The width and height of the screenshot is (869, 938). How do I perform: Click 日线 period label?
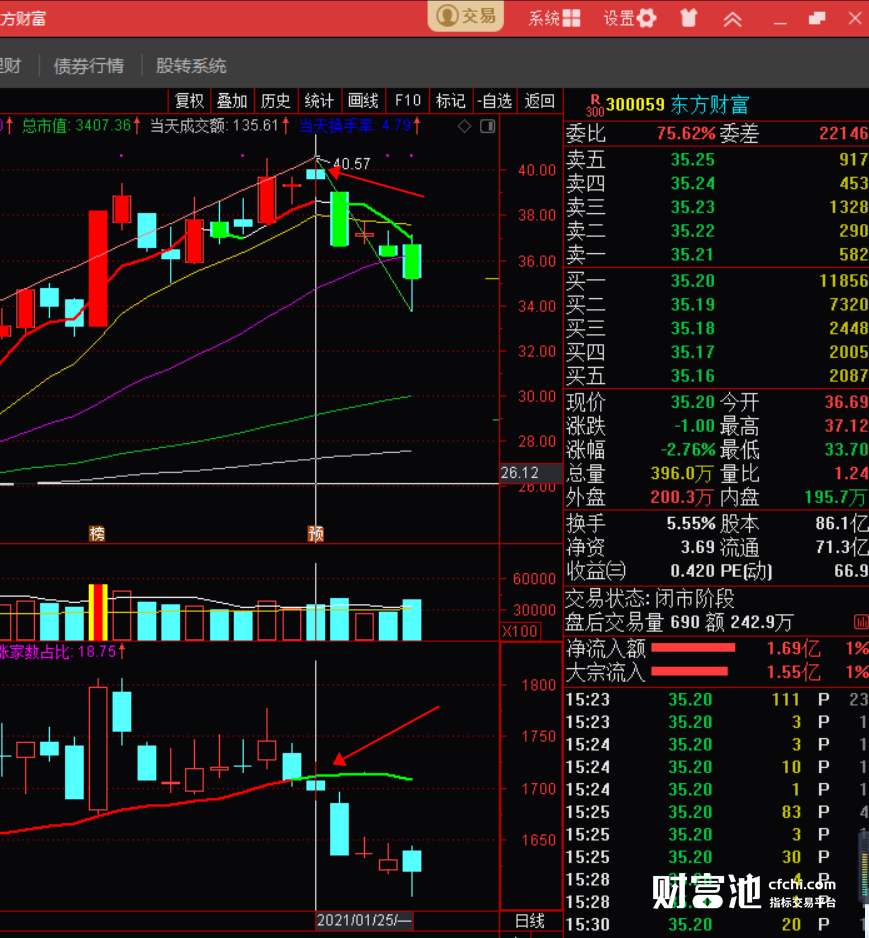pos(530,921)
